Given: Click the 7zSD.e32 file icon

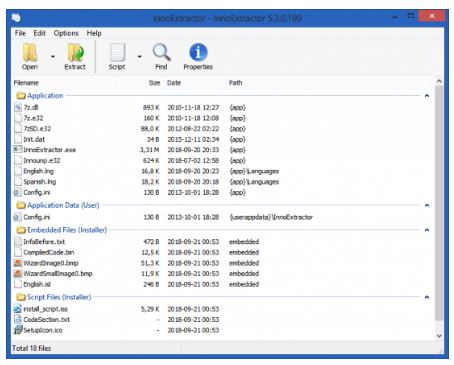Looking at the screenshot, I should click(x=18, y=129).
